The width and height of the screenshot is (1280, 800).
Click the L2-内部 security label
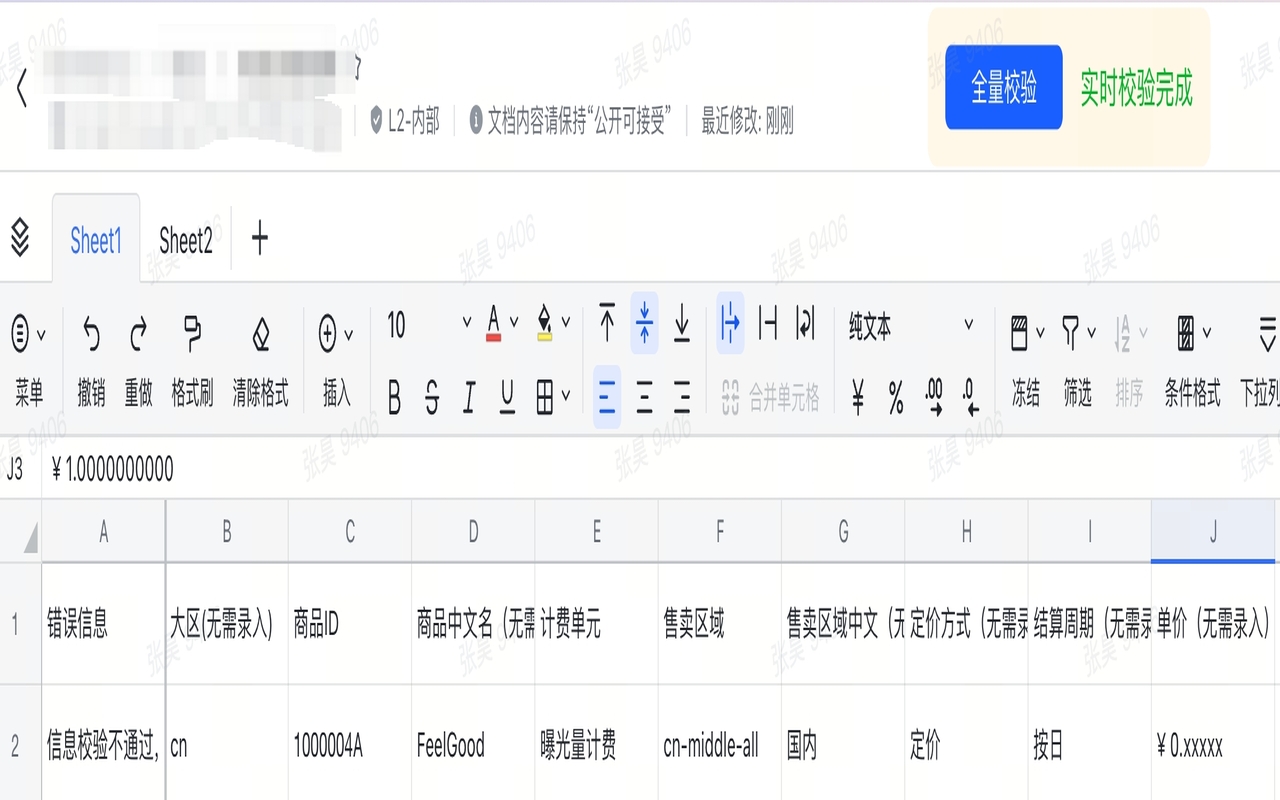pos(405,123)
